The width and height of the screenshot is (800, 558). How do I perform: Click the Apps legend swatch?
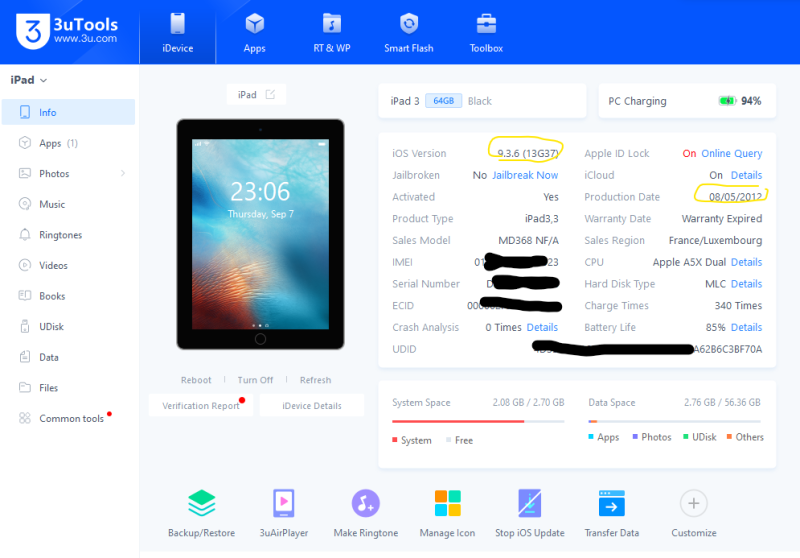pyautogui.click(x=591, y=437)
